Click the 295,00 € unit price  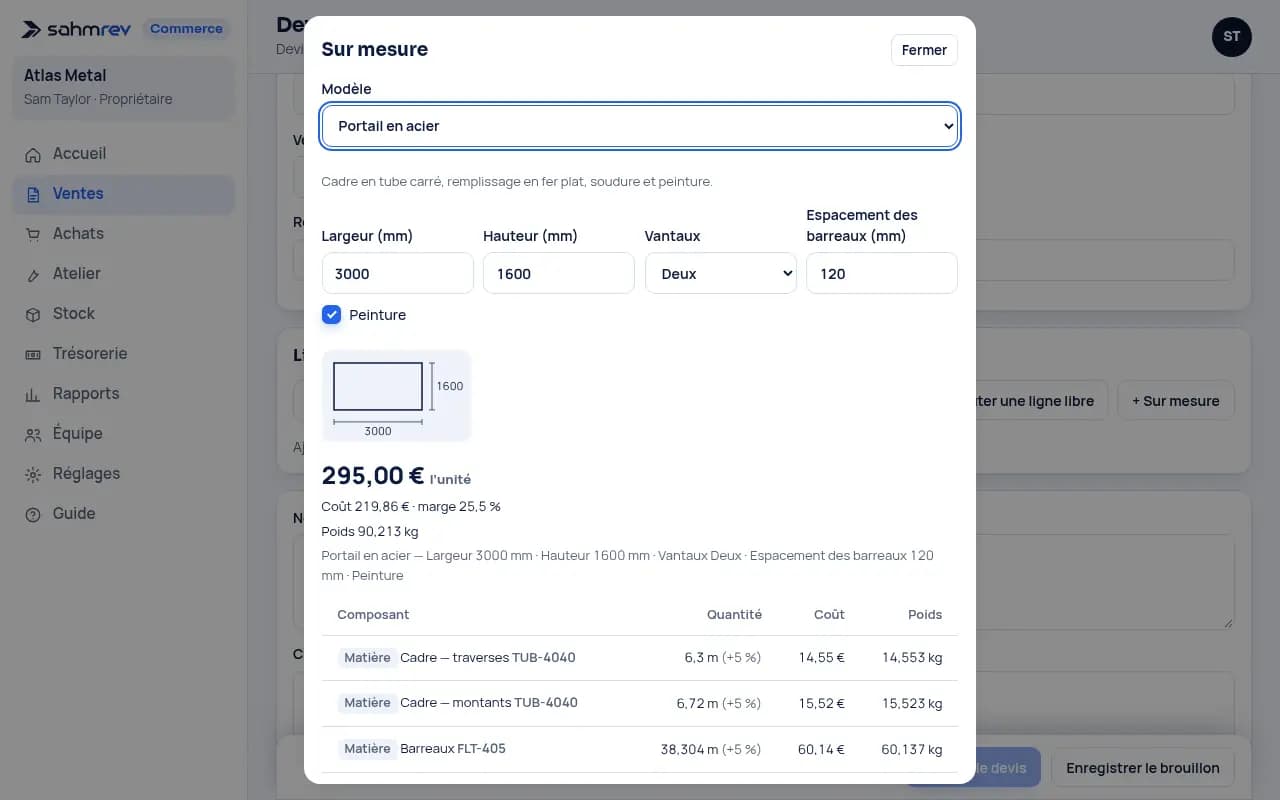tap(373, 476)
